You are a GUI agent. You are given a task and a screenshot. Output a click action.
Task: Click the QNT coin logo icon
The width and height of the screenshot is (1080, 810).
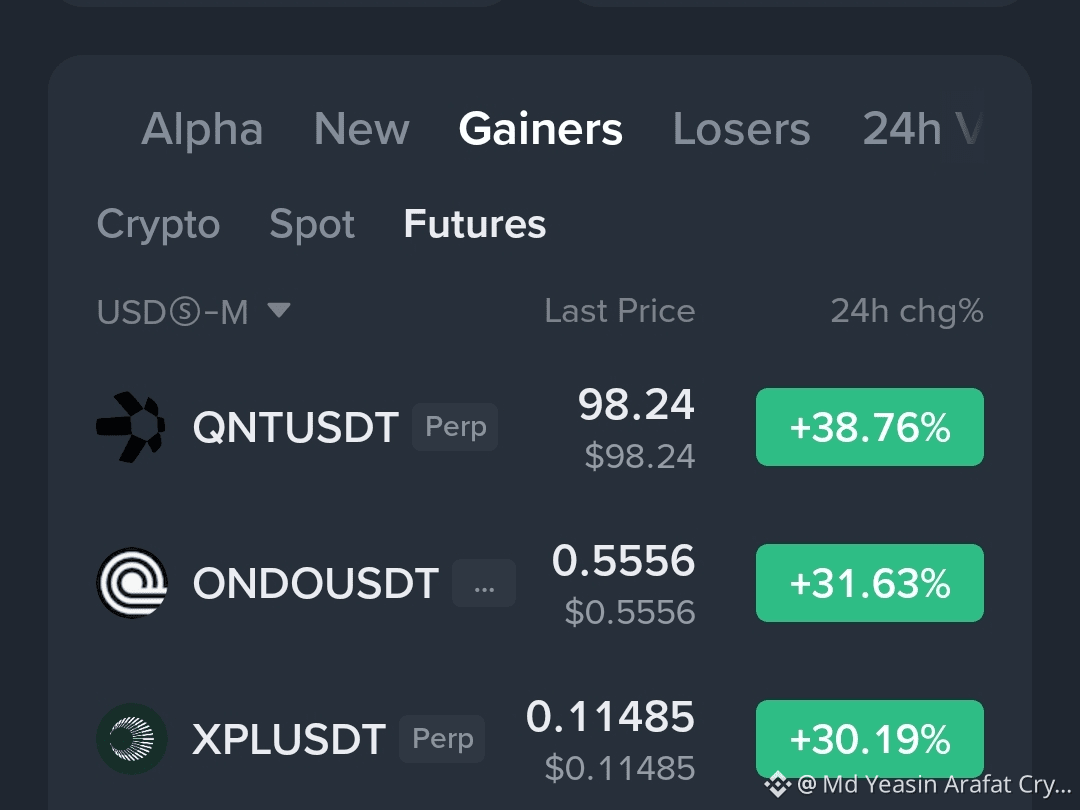tap(131, 427)
